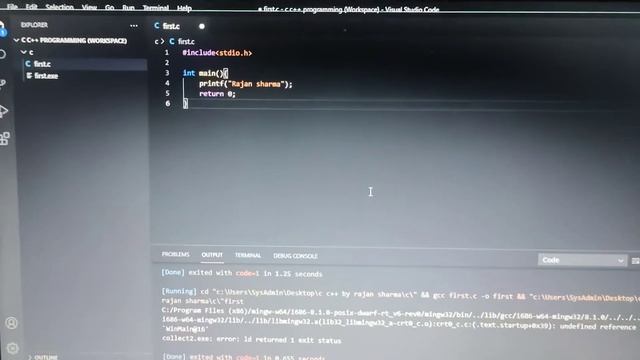Click line number 2 in gutter
The height and width of the screenshot is (360, 640).
pos(167,62)
